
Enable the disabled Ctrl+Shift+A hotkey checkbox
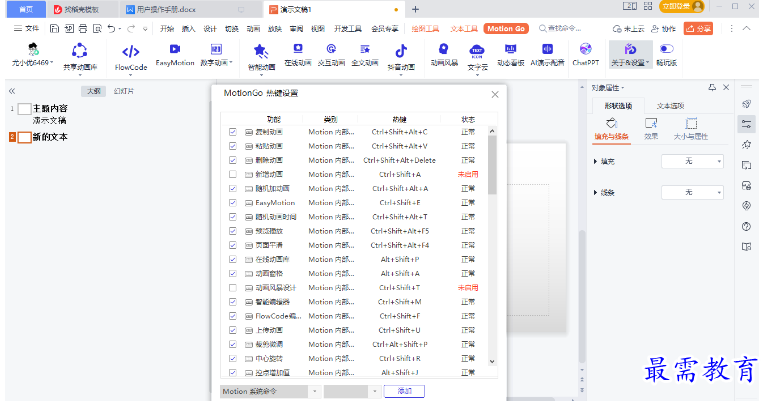tap(233, 174)
